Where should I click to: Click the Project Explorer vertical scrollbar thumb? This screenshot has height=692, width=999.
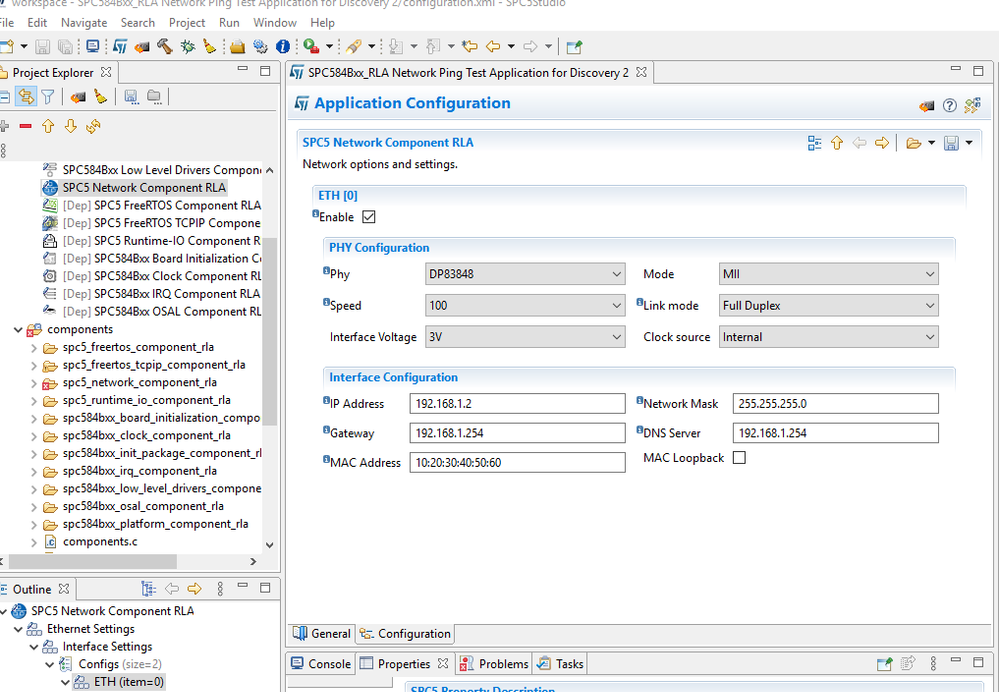[x=270, y=331]
